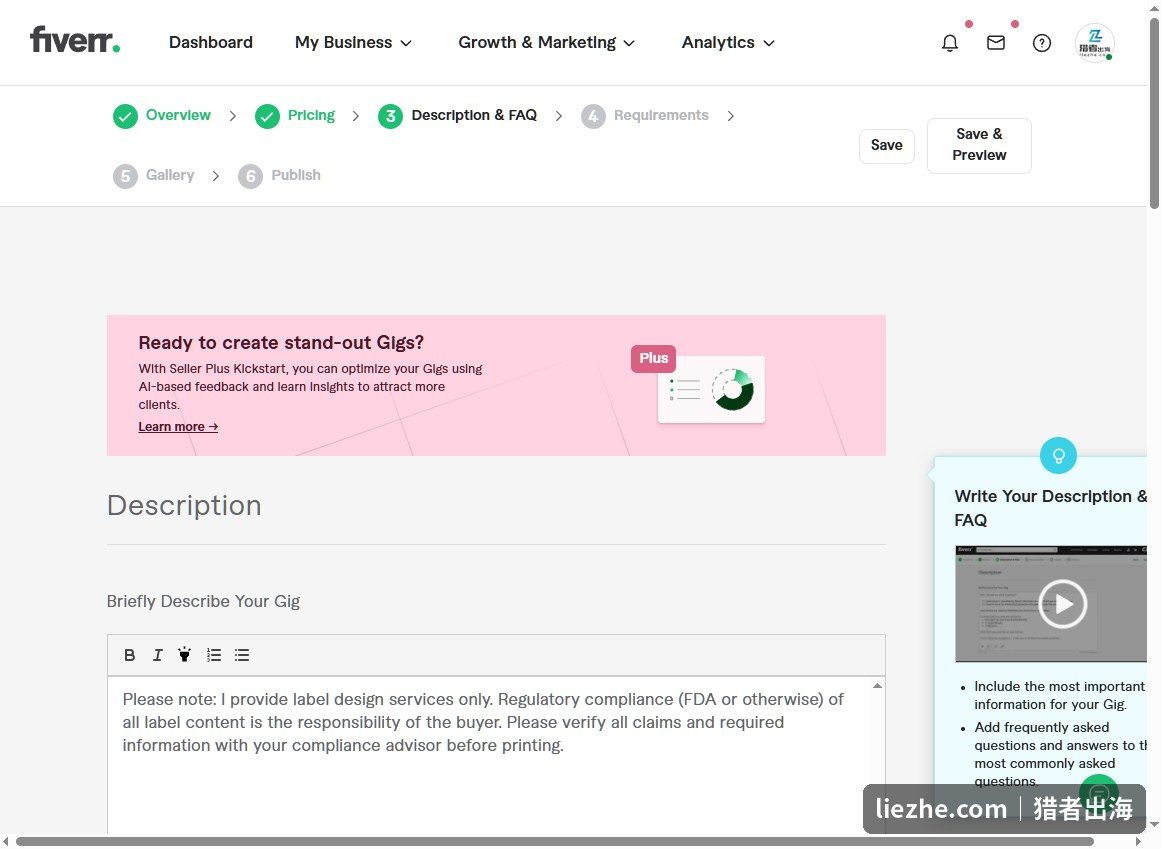Image resolution: width=1162 pixels, height=849 pixels.
Task: Click the "Ready to create stand-out Gigs?" heading
Action: 281,342
